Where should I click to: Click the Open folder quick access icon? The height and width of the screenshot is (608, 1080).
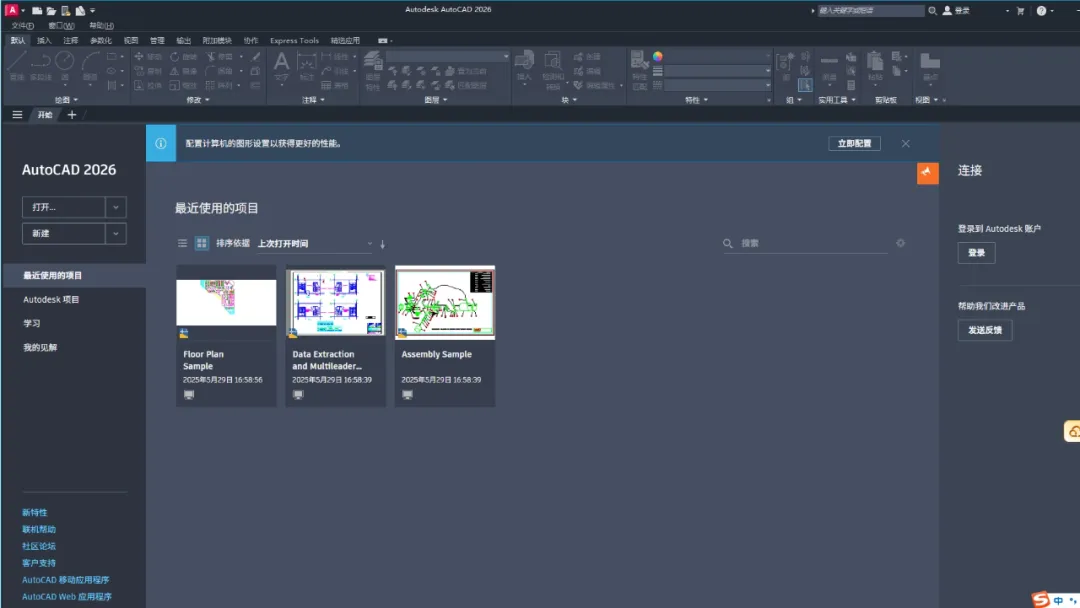pos(51,10)
